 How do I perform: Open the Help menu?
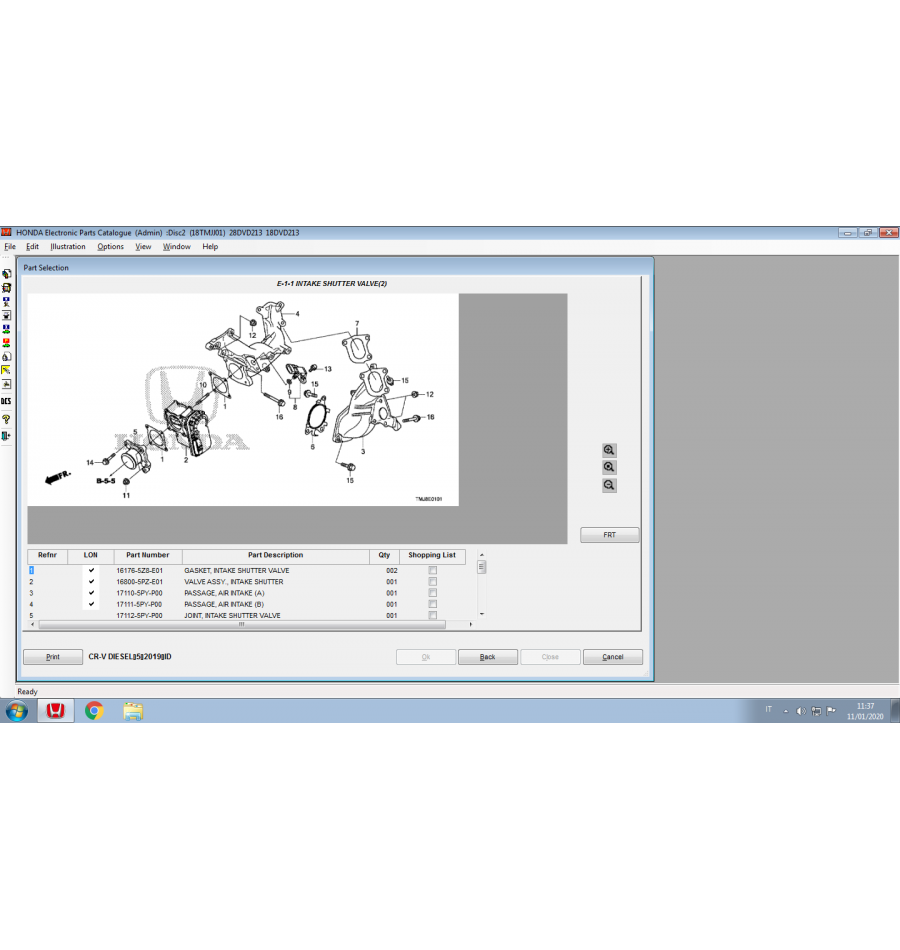tap(210, 247)
